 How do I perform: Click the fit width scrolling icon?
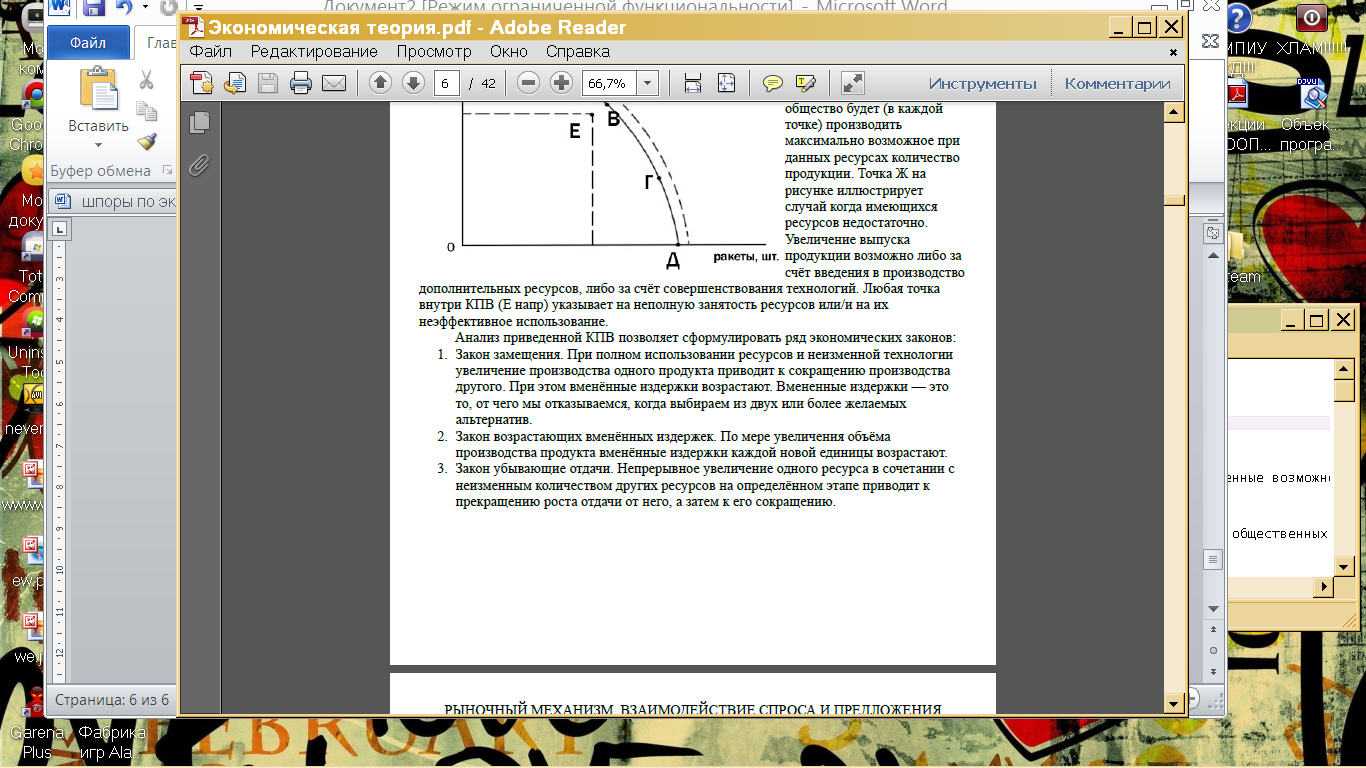(x=693, y=83)
